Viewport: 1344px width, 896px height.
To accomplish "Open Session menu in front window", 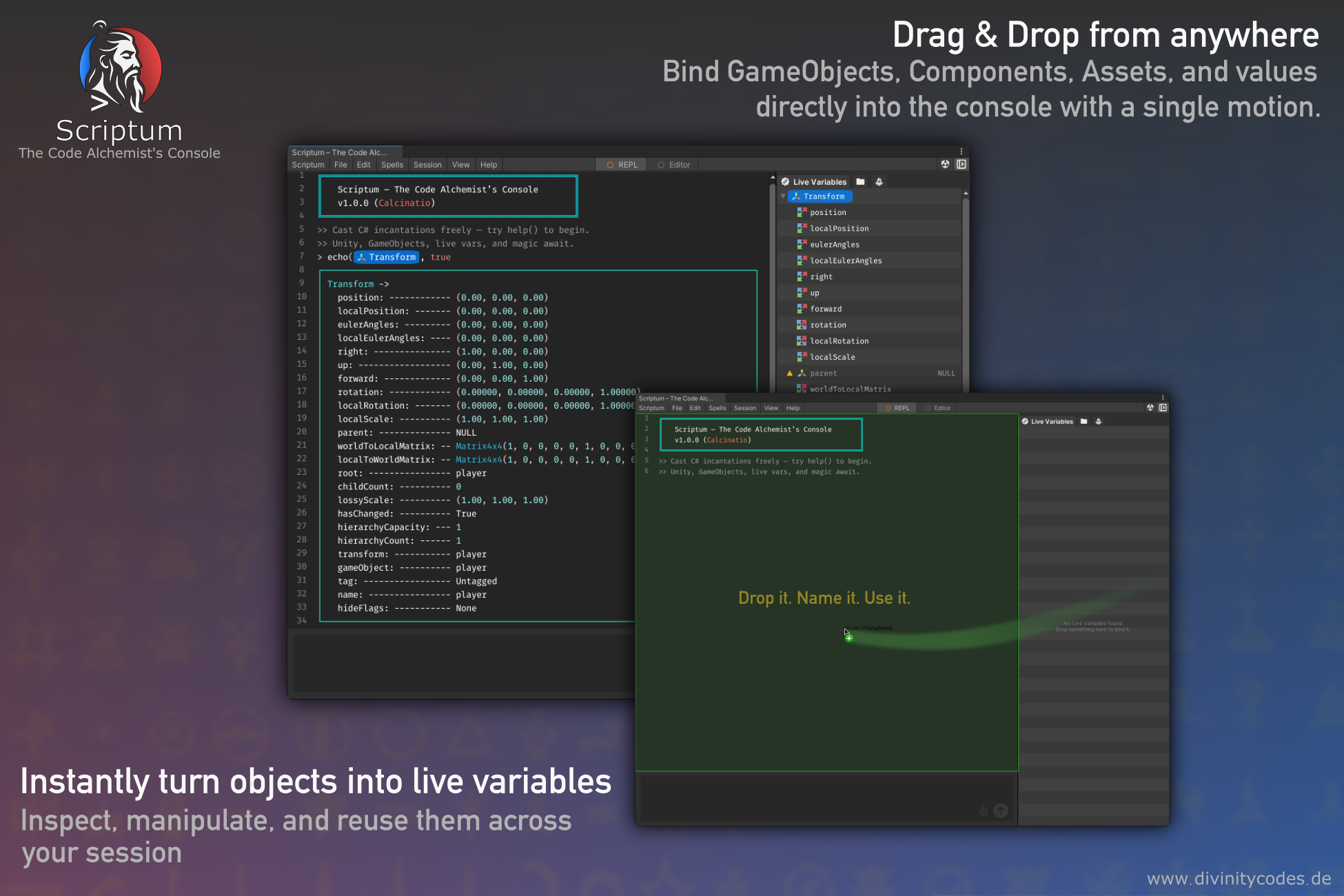I will pyautogui.click(x=745, y=408).
